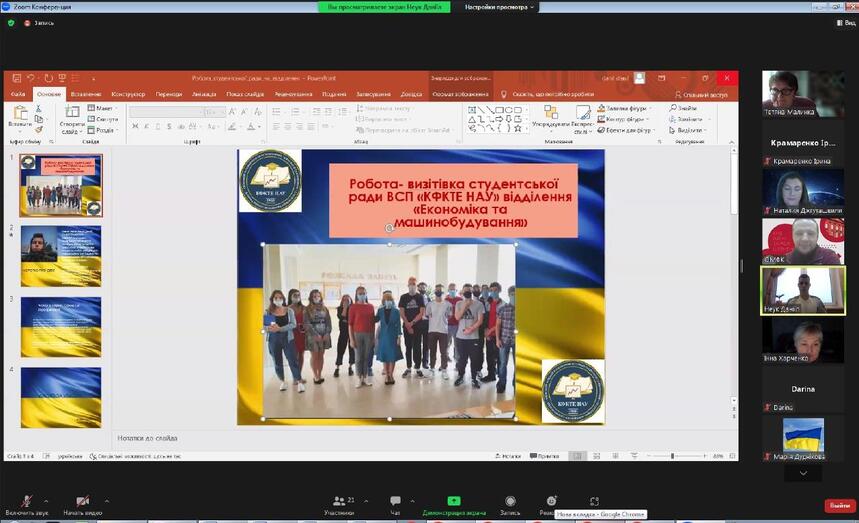Unmute microphone in Zoom toolbar

(x=26, y=505)
